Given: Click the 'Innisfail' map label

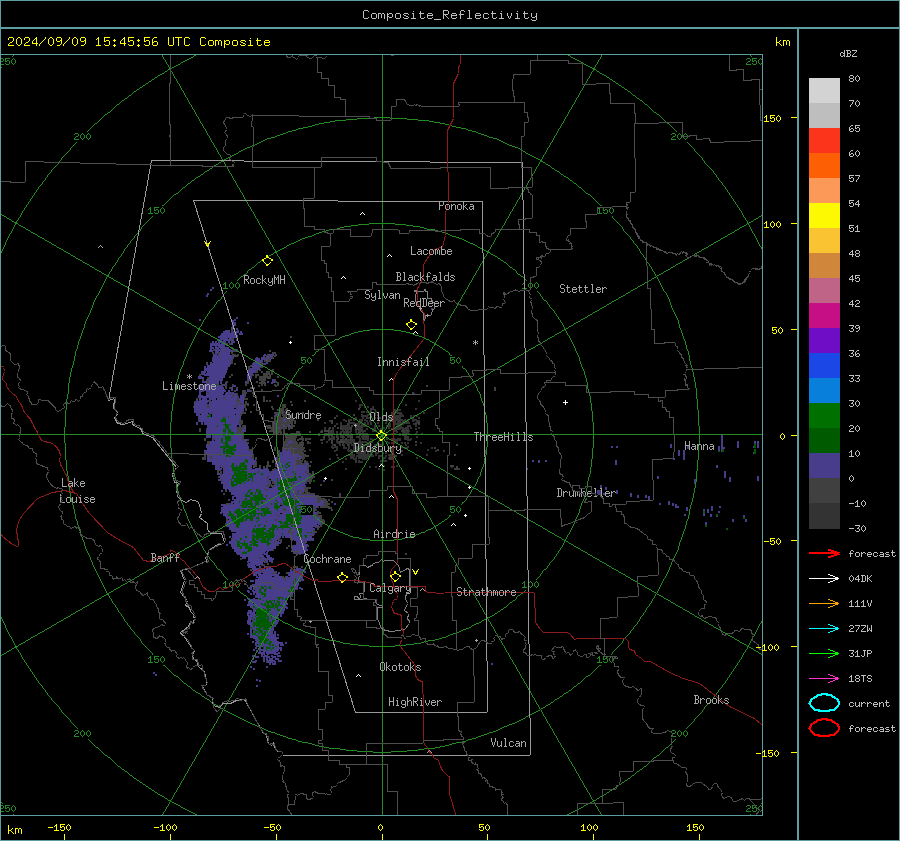Looking at the screenshot, I should pyautogui.click(x=403, y=362).
